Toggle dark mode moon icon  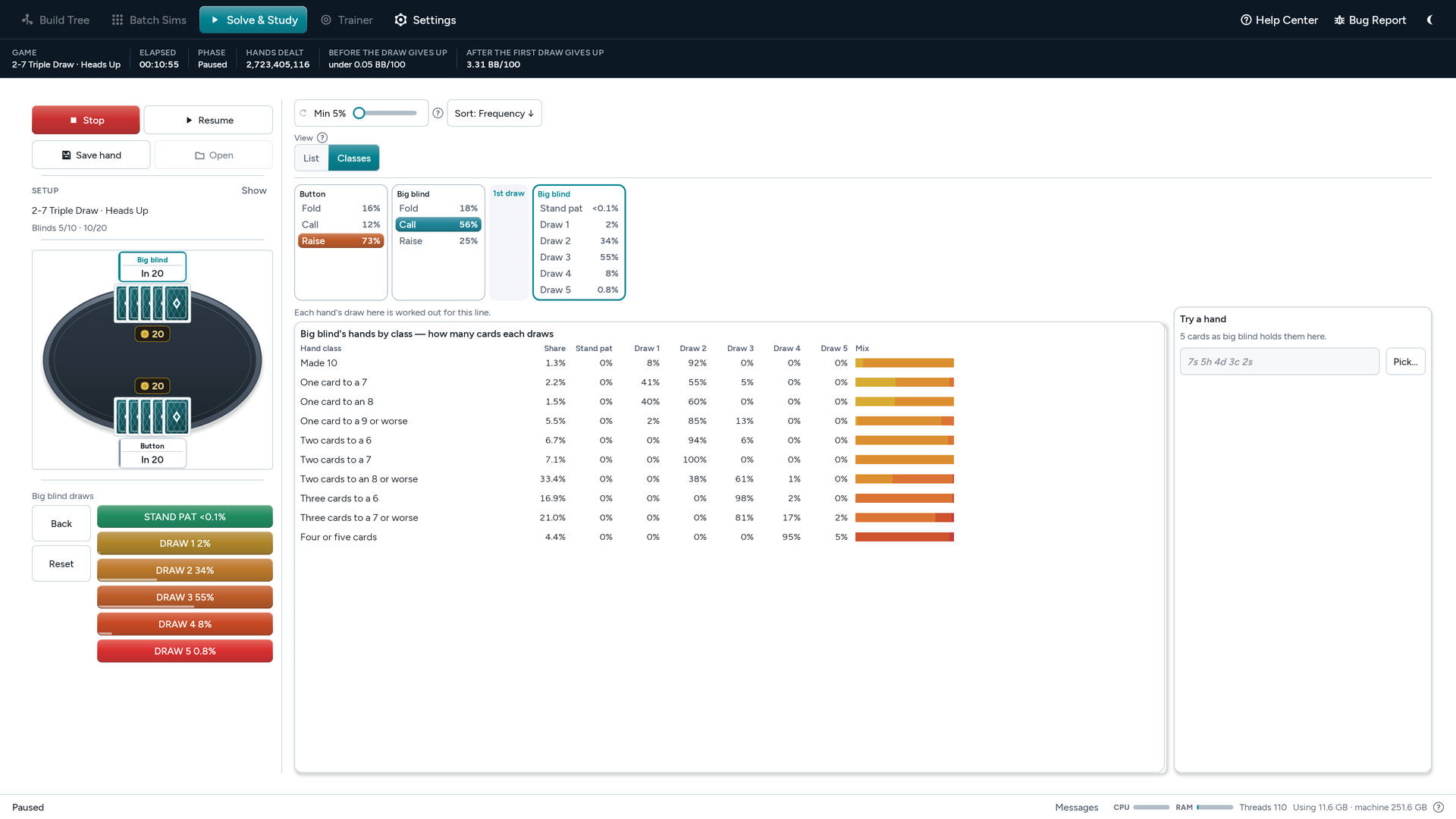click(x=1429, y=20)
